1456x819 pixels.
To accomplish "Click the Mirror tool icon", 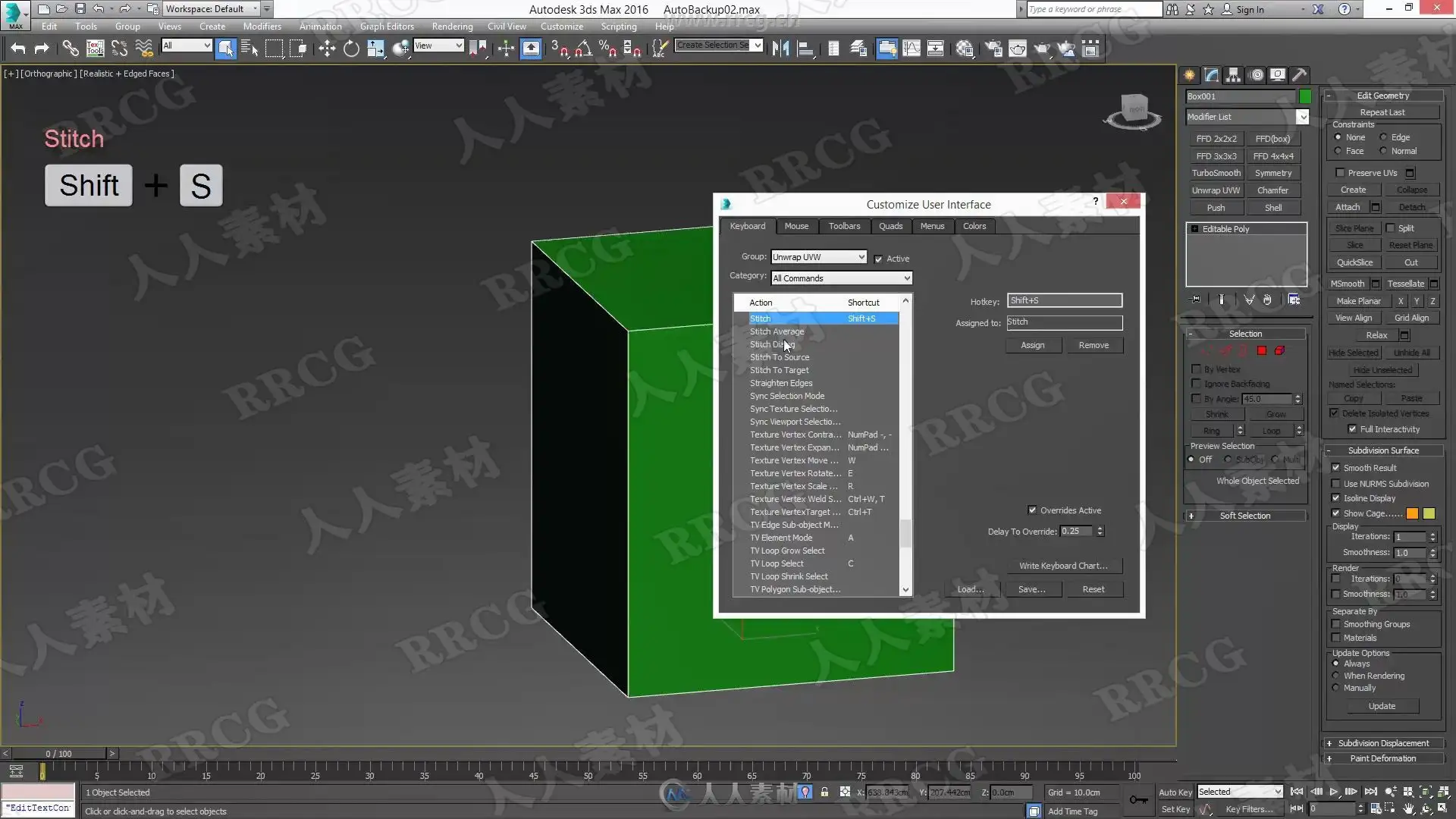I will (780, 49).
